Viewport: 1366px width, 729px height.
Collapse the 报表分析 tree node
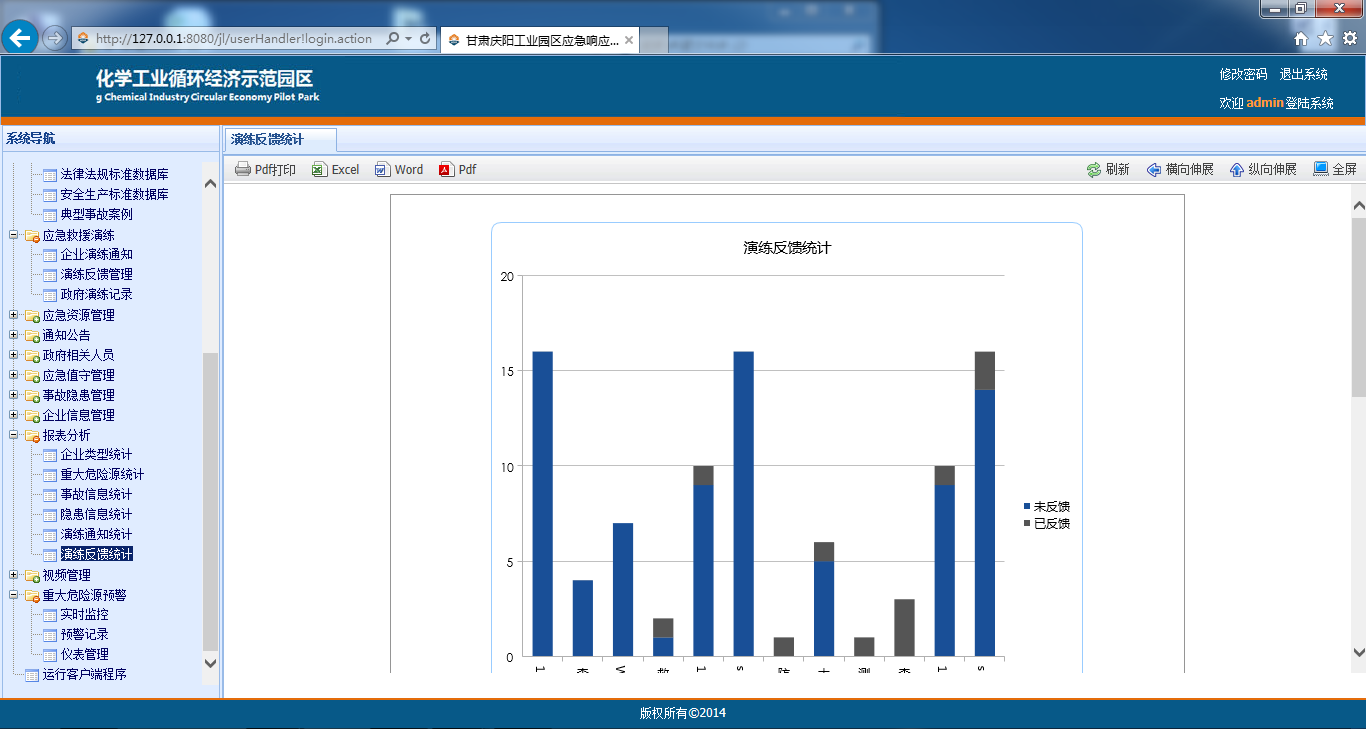(x=14, y=435)
